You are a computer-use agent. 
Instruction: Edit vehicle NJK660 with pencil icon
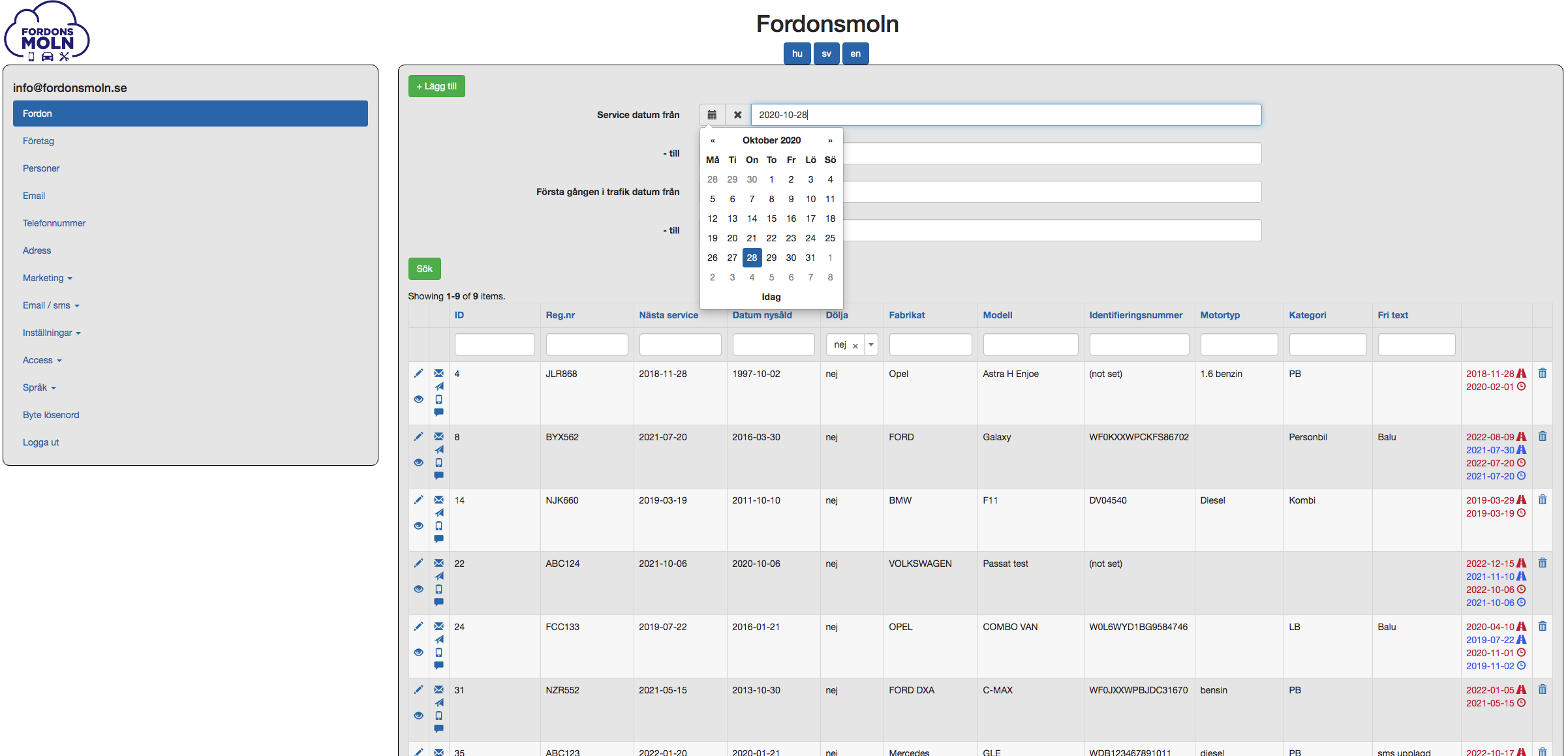coord(418,500)
